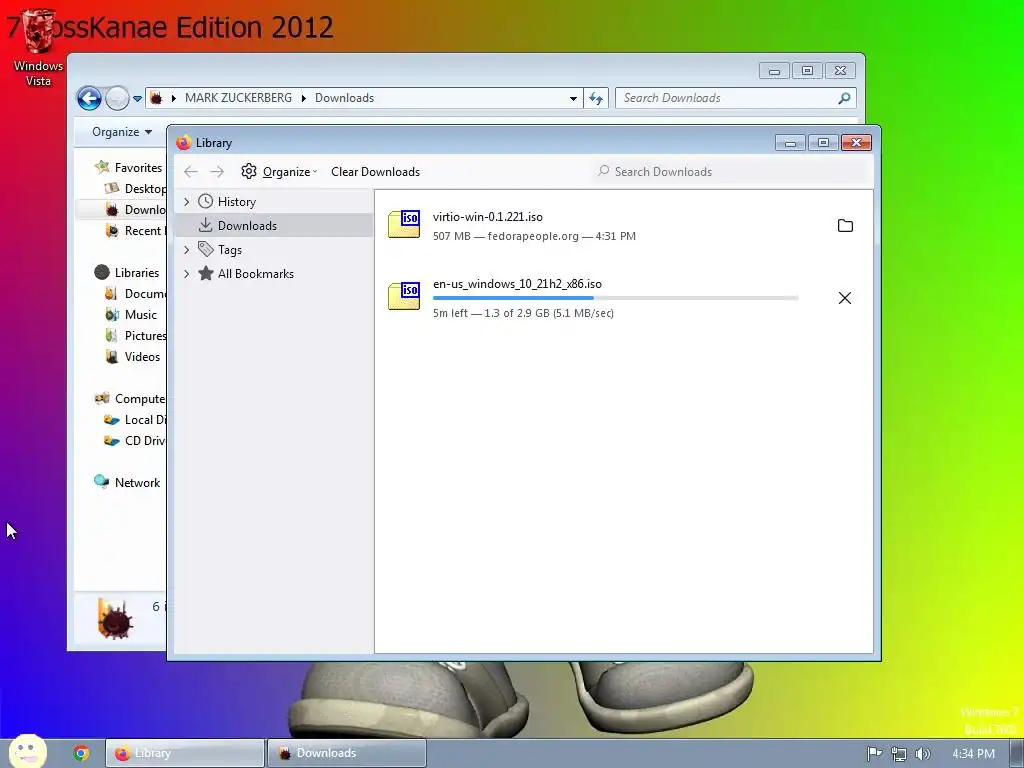Switch to the Downloads taskbar button

(x=347, y=753)
